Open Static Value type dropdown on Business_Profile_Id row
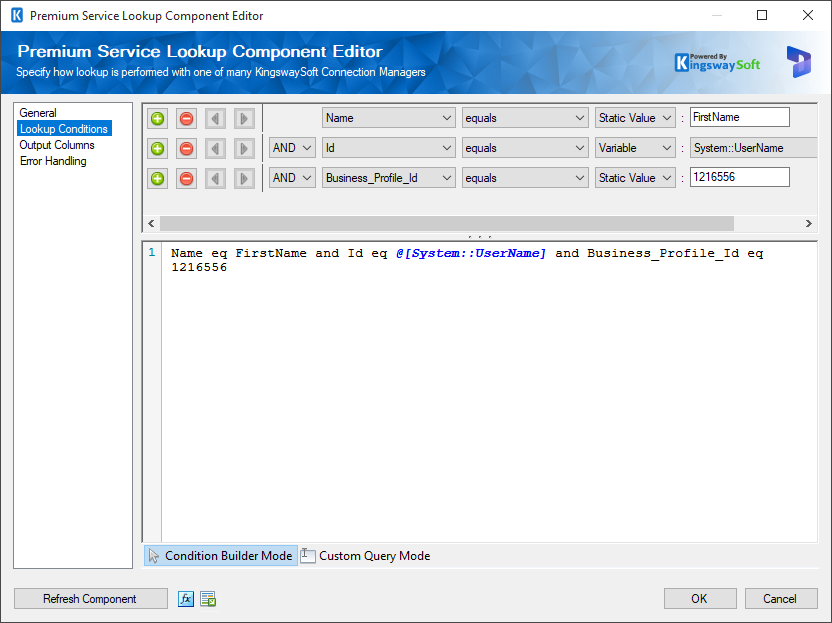 pyautogui.click(x=635, y=178)
